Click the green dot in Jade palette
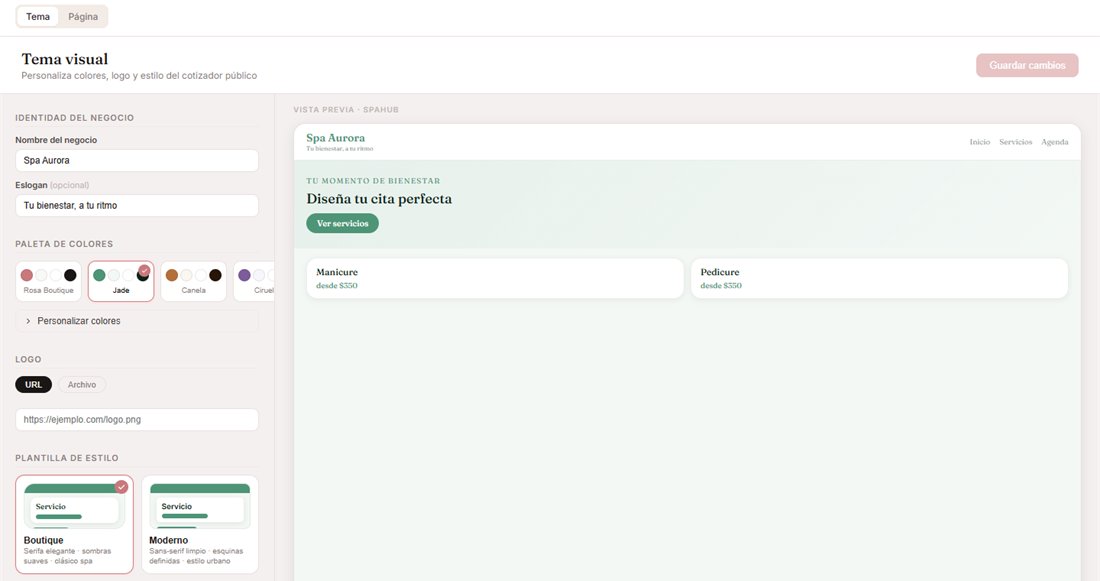Image resolution: width=1100 pixels, height=581 pixels. (99, 275)
